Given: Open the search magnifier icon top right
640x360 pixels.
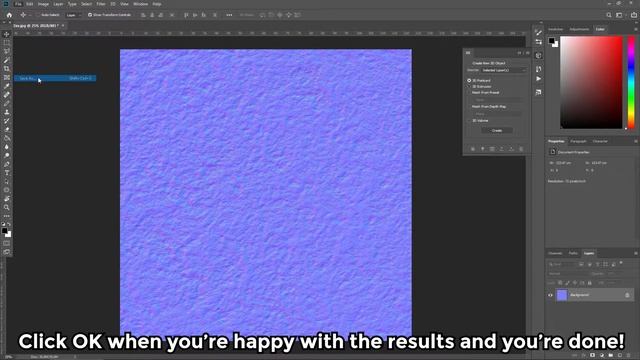Looking at the screenshot, I should [x=609, y=15].
